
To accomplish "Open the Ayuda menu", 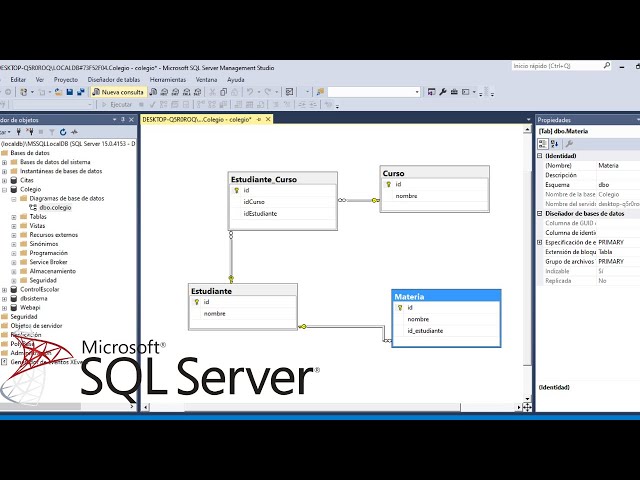I will 236,80.
